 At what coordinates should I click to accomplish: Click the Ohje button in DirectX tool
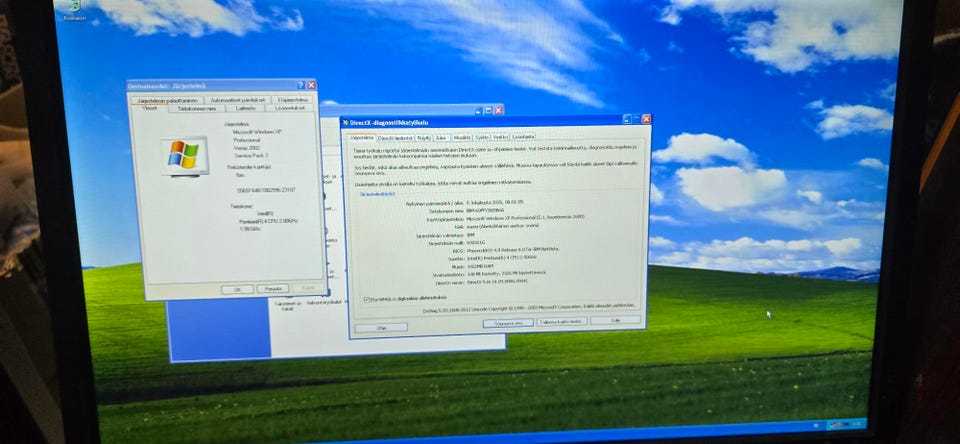point(381,328)
